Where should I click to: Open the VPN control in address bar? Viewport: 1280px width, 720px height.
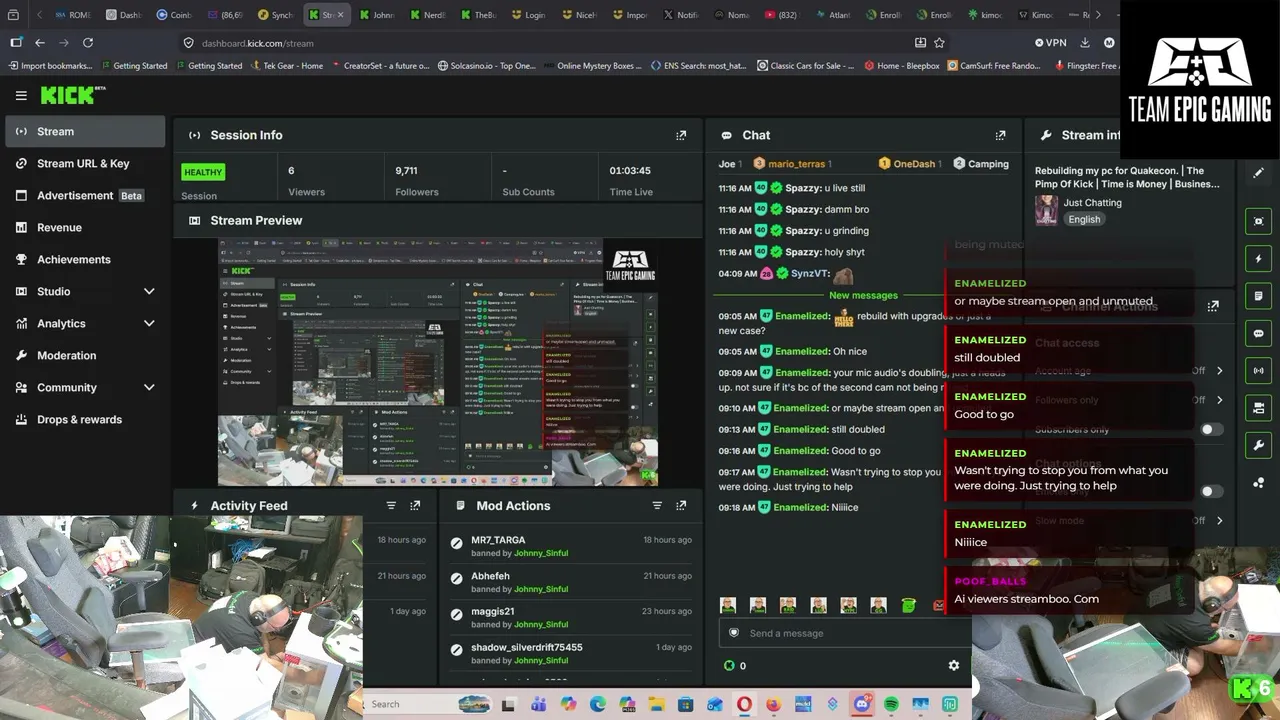(1050, 43)
